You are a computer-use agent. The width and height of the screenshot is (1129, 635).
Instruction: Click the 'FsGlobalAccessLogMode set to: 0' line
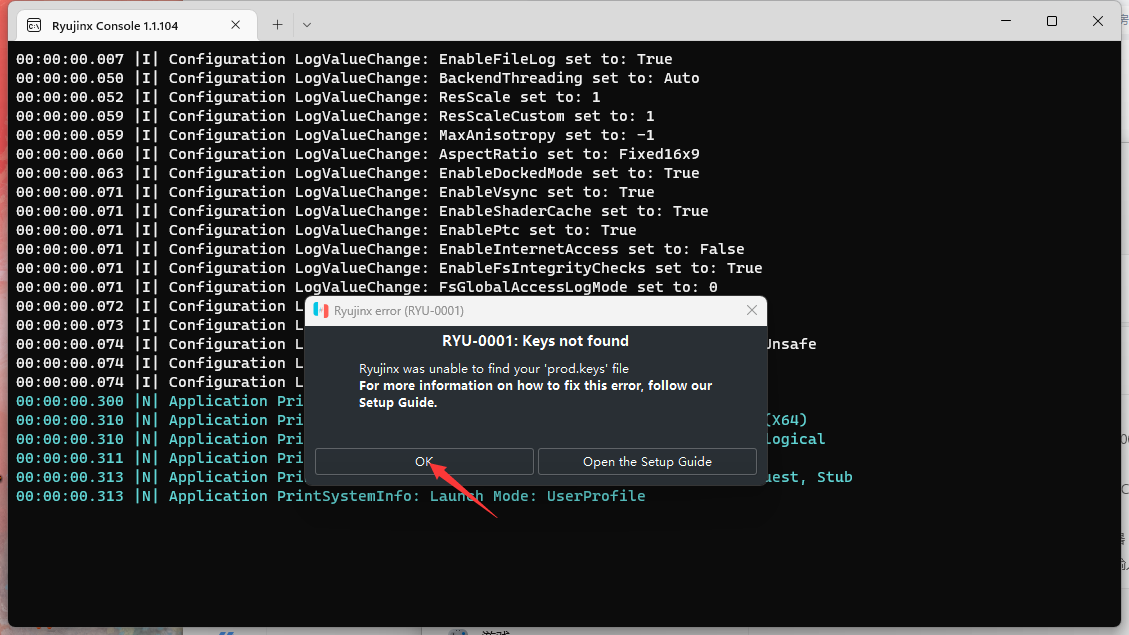pos(367,287)
